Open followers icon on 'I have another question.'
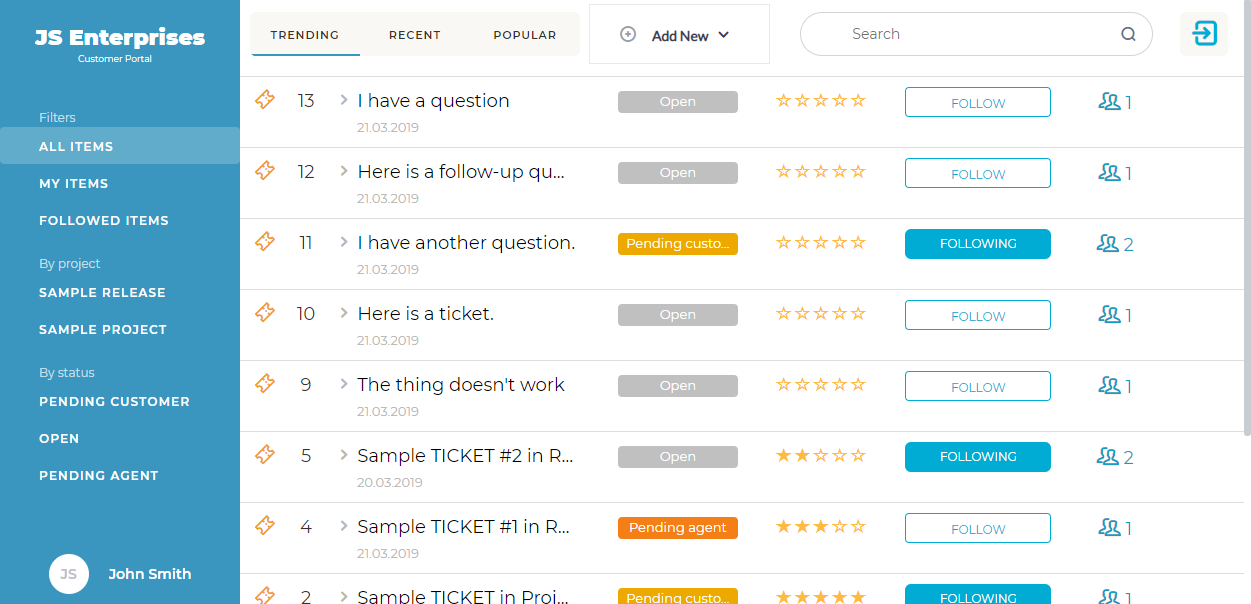1251x604 pixels. 1108,243
